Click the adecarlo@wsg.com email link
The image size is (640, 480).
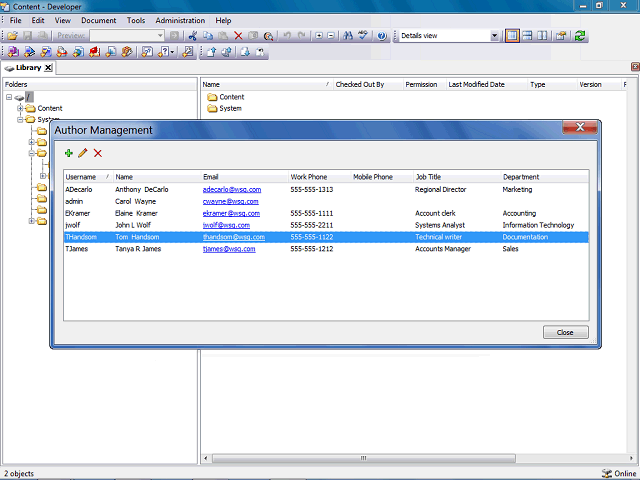pyautogui.click(x=232, y=189)
